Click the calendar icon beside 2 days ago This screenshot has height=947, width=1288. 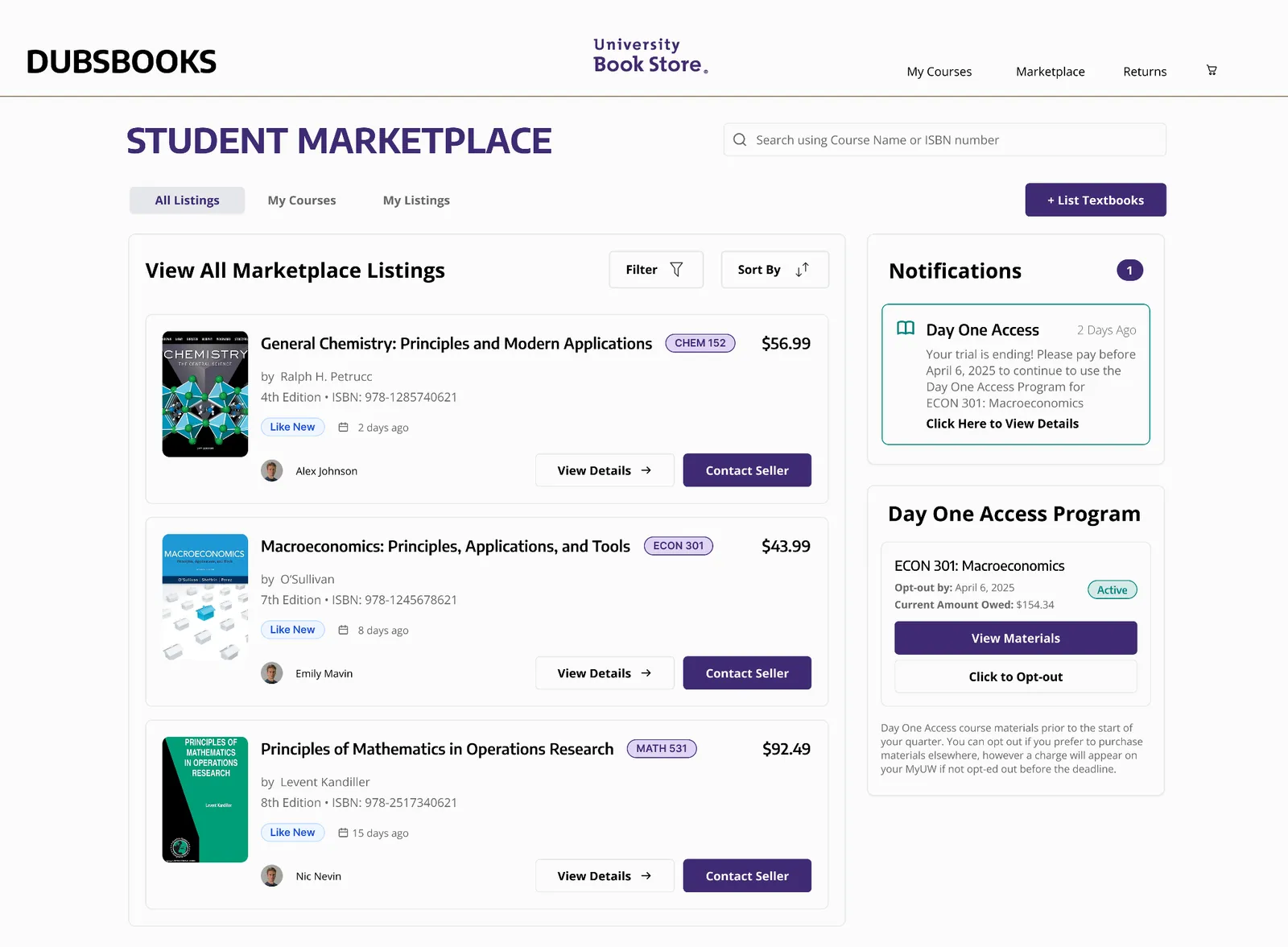(x=343, y=428)
